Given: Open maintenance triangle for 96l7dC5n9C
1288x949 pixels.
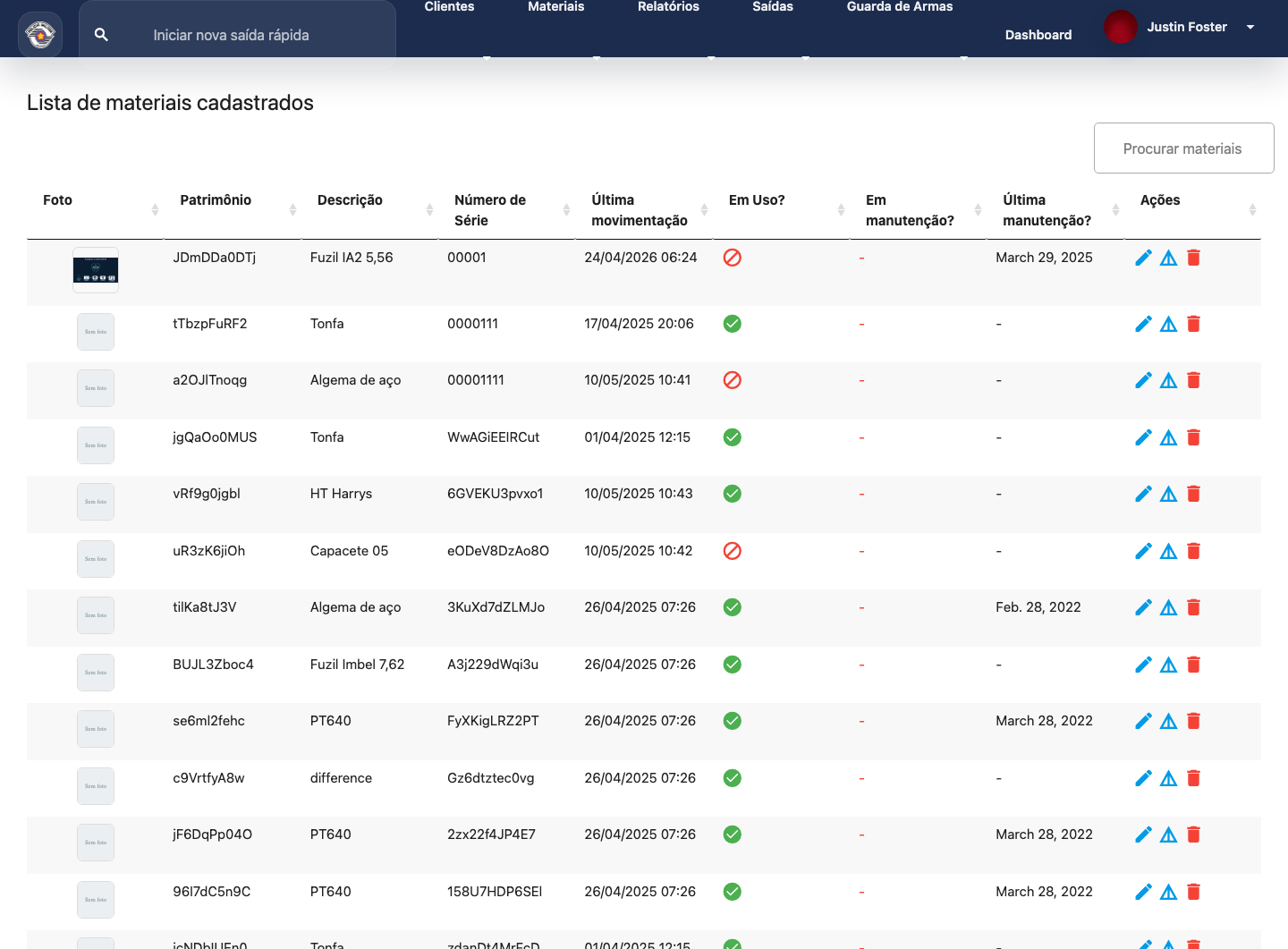Looking at the screenshot, I should pos(1168,892).
